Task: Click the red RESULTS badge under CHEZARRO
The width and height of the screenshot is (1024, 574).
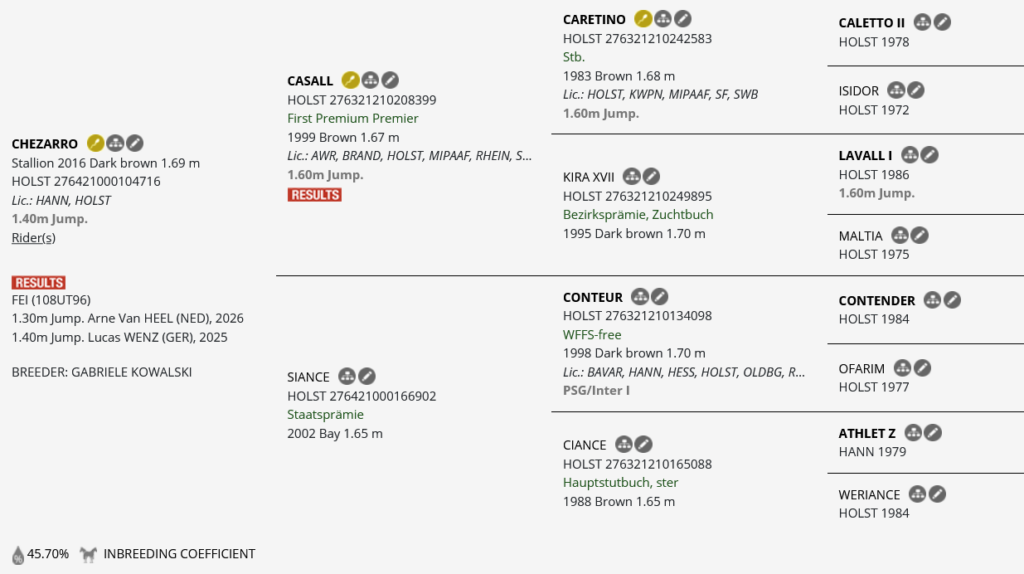Action: 39,283
